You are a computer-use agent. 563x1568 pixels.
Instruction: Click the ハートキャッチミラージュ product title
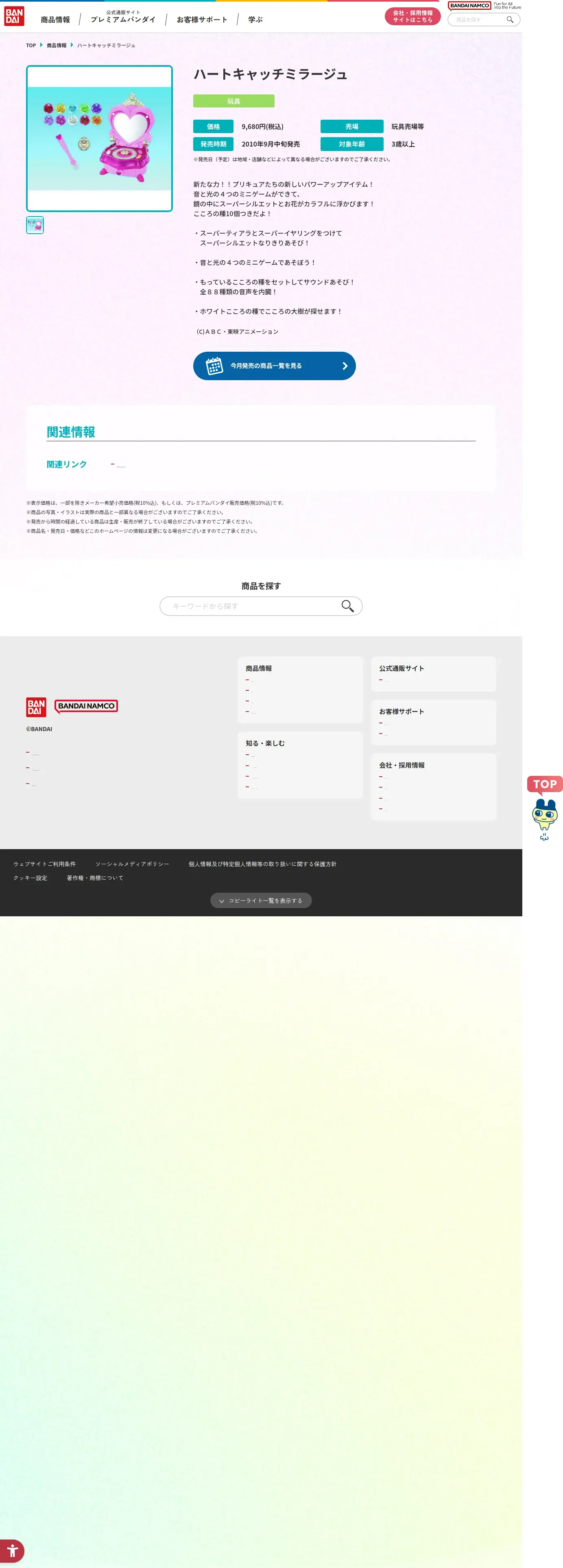271,74
